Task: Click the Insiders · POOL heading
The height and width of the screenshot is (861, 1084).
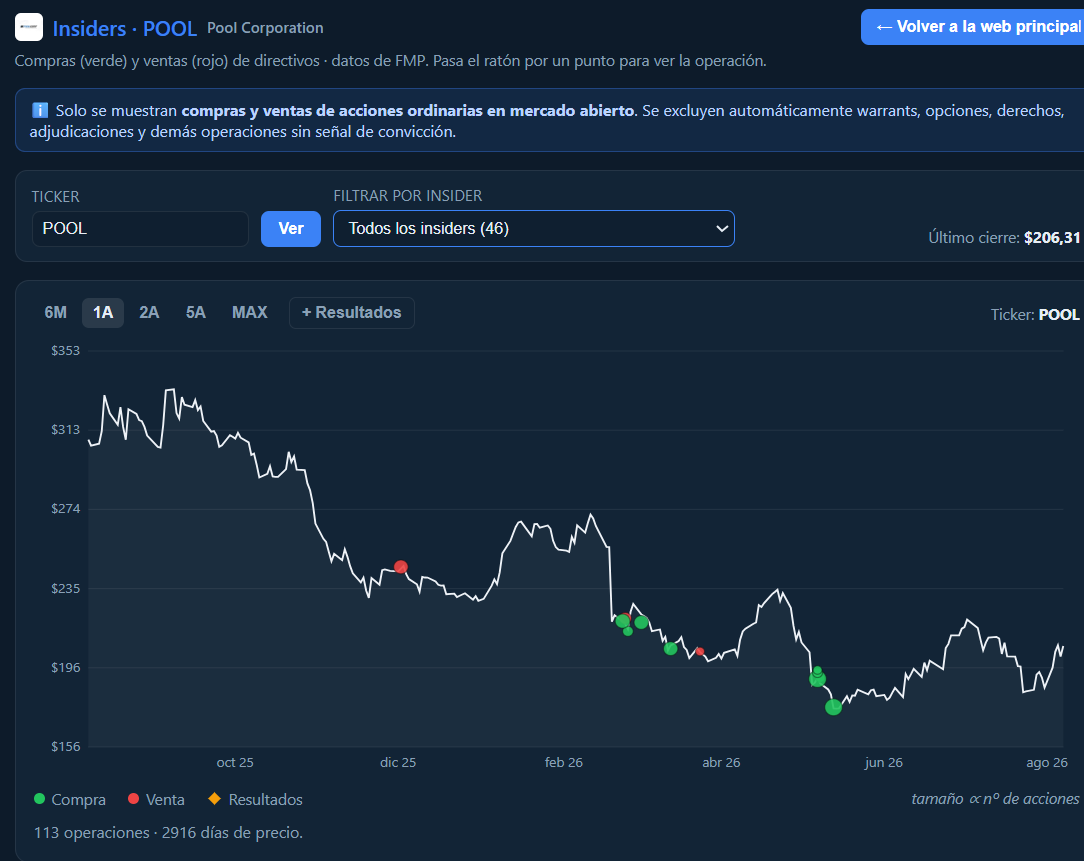Action: tap(124, 28)
